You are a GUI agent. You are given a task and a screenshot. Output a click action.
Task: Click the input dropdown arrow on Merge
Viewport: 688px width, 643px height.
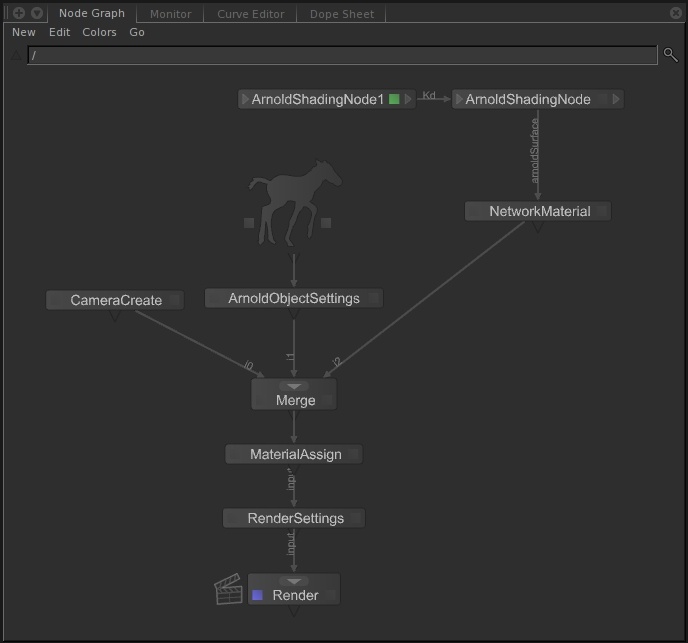(294, 386)
